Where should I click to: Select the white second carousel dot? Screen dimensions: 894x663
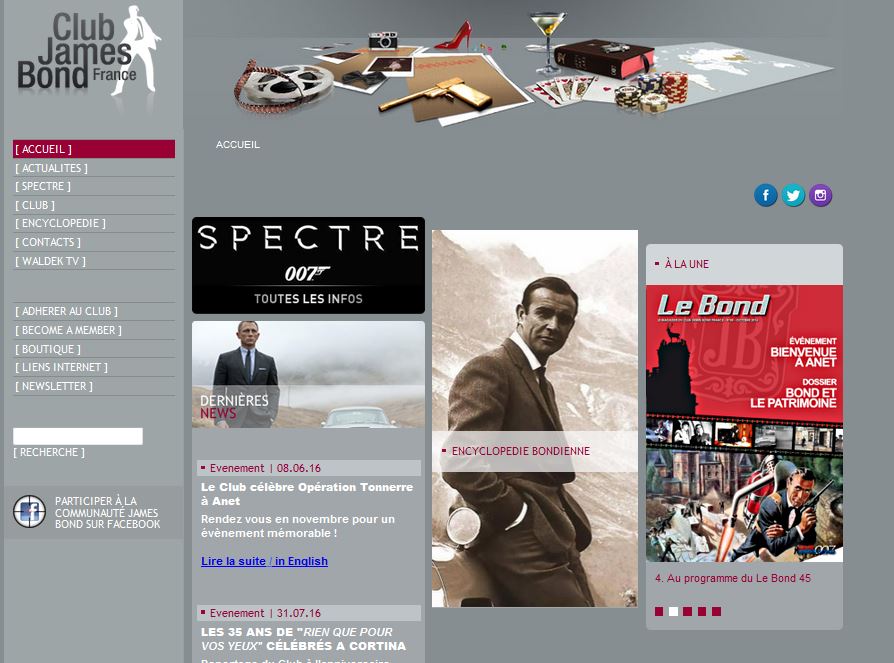(x=673, y=611)
